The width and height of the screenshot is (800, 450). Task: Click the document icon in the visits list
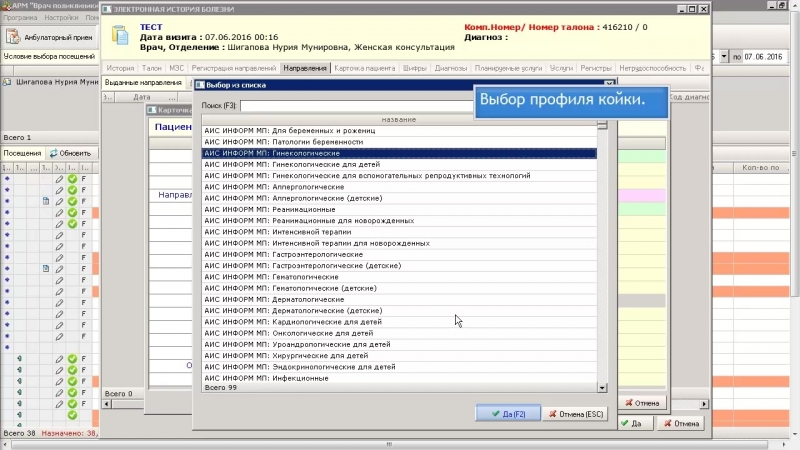click(x=46, y=201)
